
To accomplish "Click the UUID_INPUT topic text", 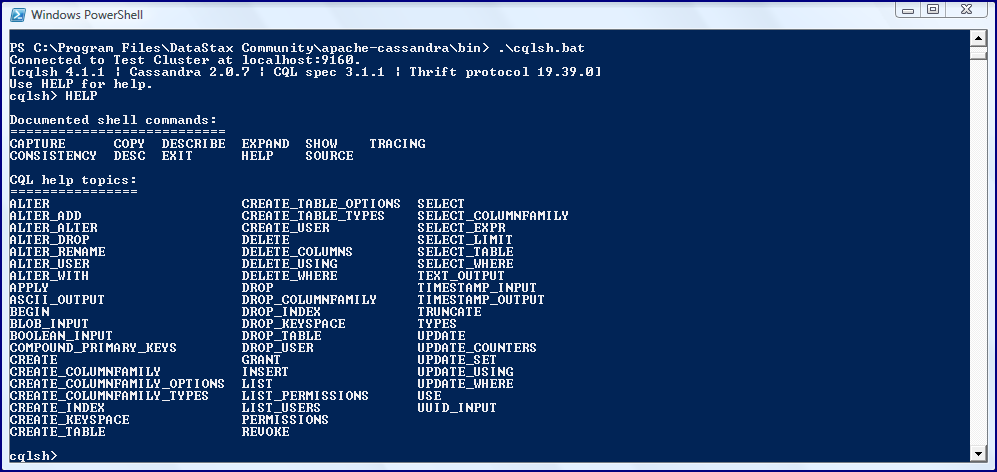I will tap(457, 408).
